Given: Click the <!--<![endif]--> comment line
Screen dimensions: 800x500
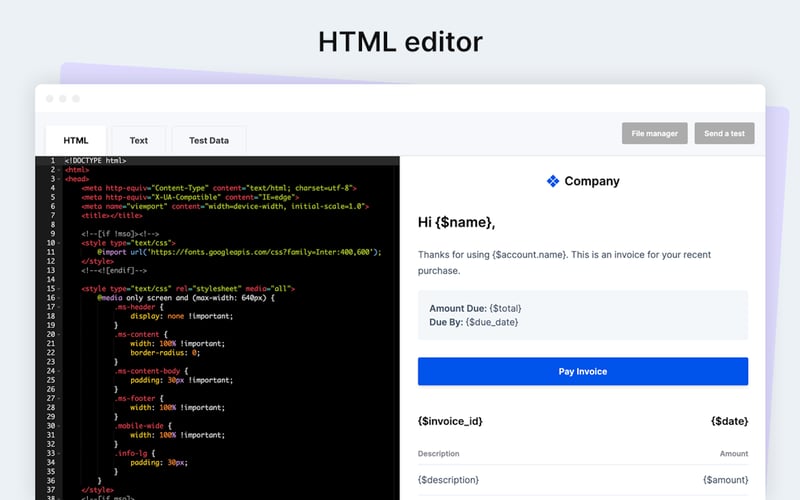Looking at the screenshot, I should (x=114, y=270).
